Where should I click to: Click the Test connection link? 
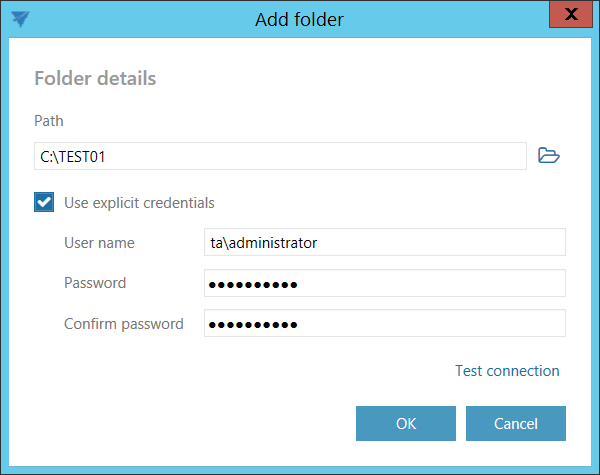[x=507, y=371]
